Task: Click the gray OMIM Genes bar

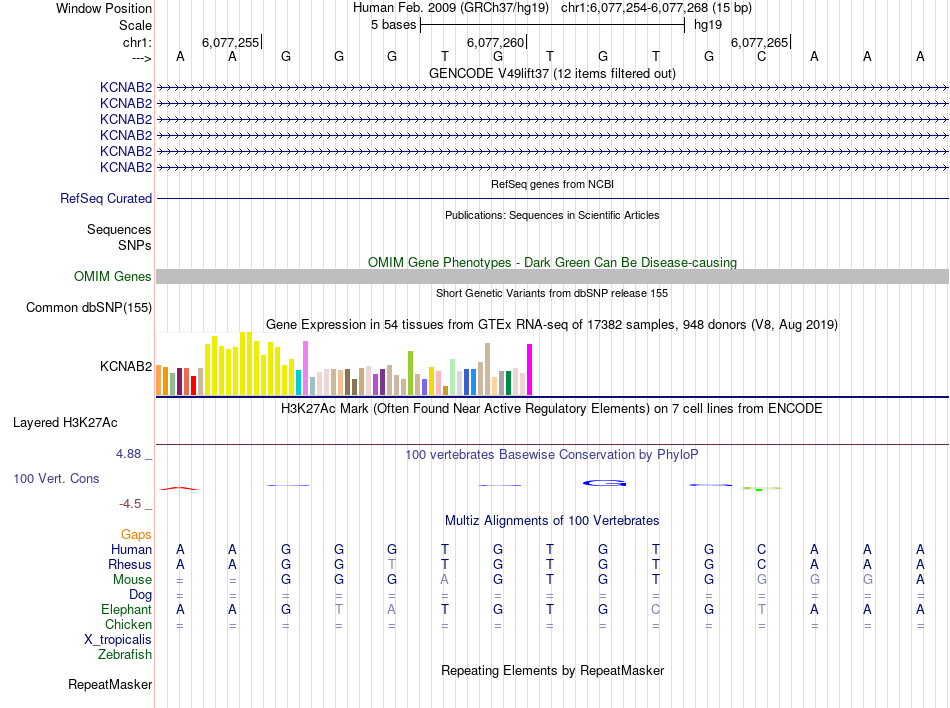Action: [552, 277]
